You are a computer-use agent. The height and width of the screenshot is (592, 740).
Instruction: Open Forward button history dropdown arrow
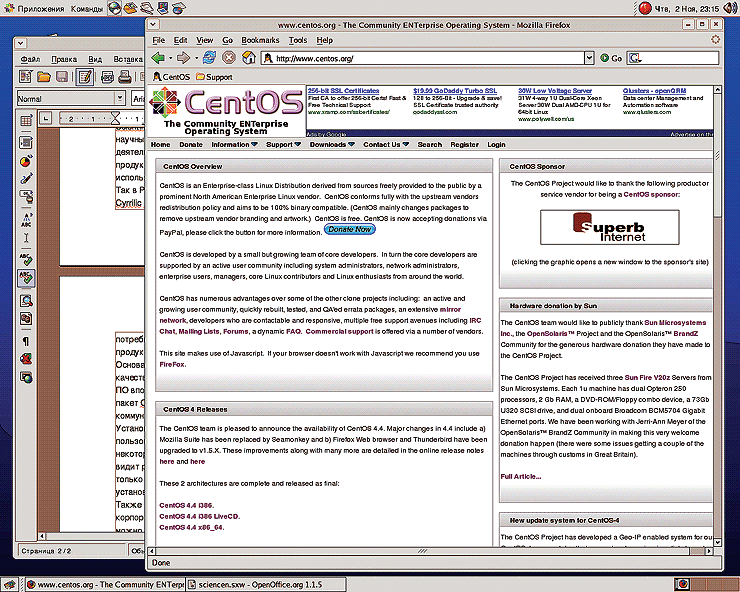click(196, 59)
